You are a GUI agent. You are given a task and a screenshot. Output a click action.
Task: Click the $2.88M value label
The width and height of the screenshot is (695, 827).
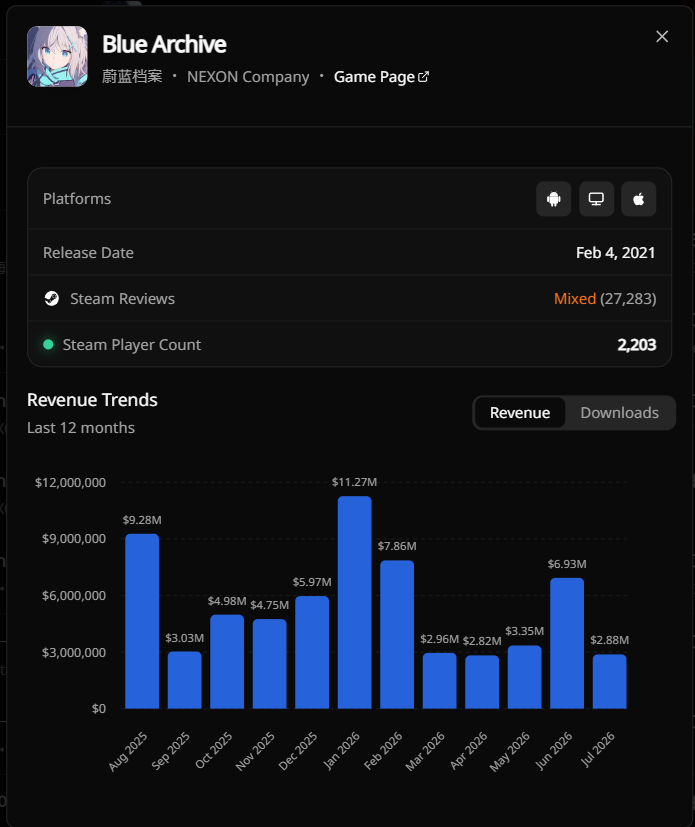[x=610, y=640]
